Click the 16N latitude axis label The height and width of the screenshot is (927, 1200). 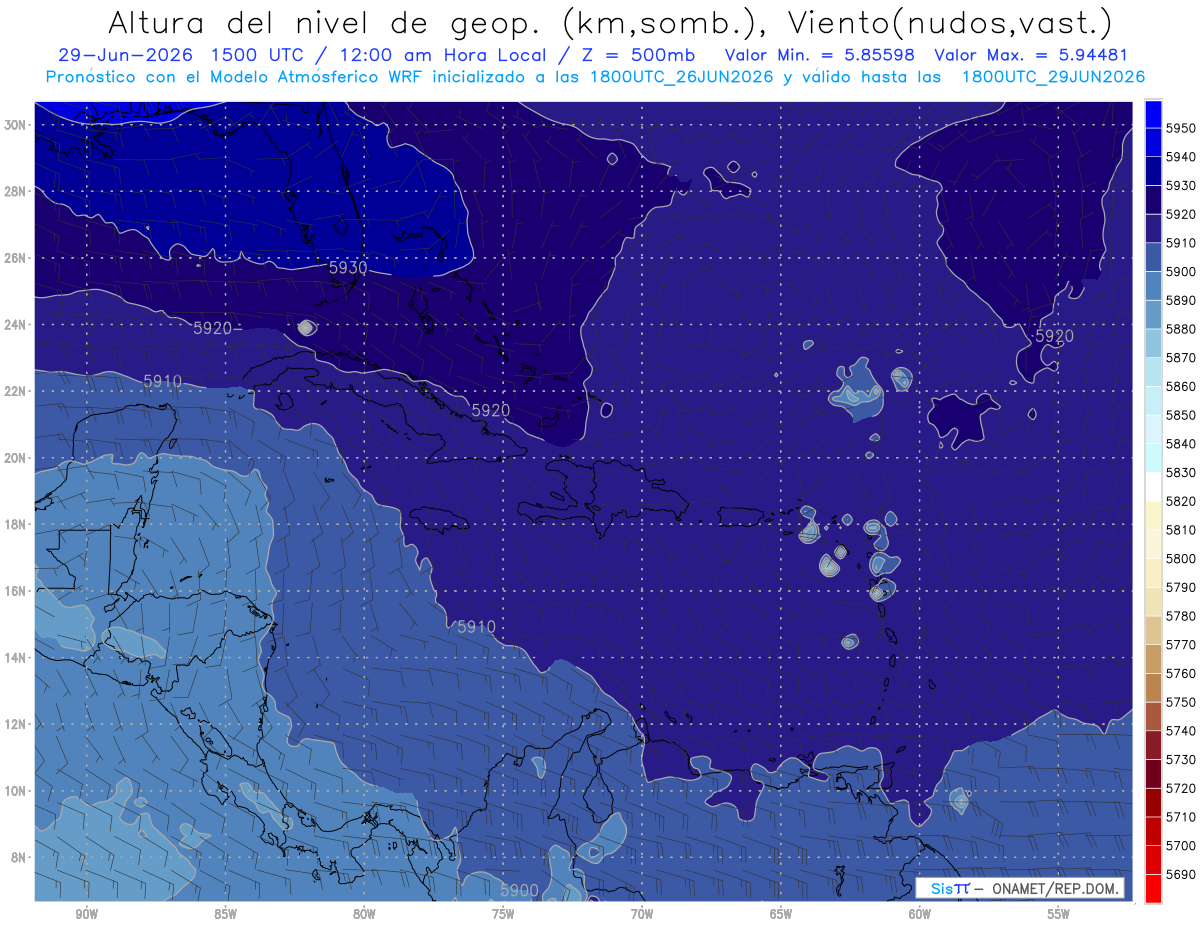pos(15,591)
